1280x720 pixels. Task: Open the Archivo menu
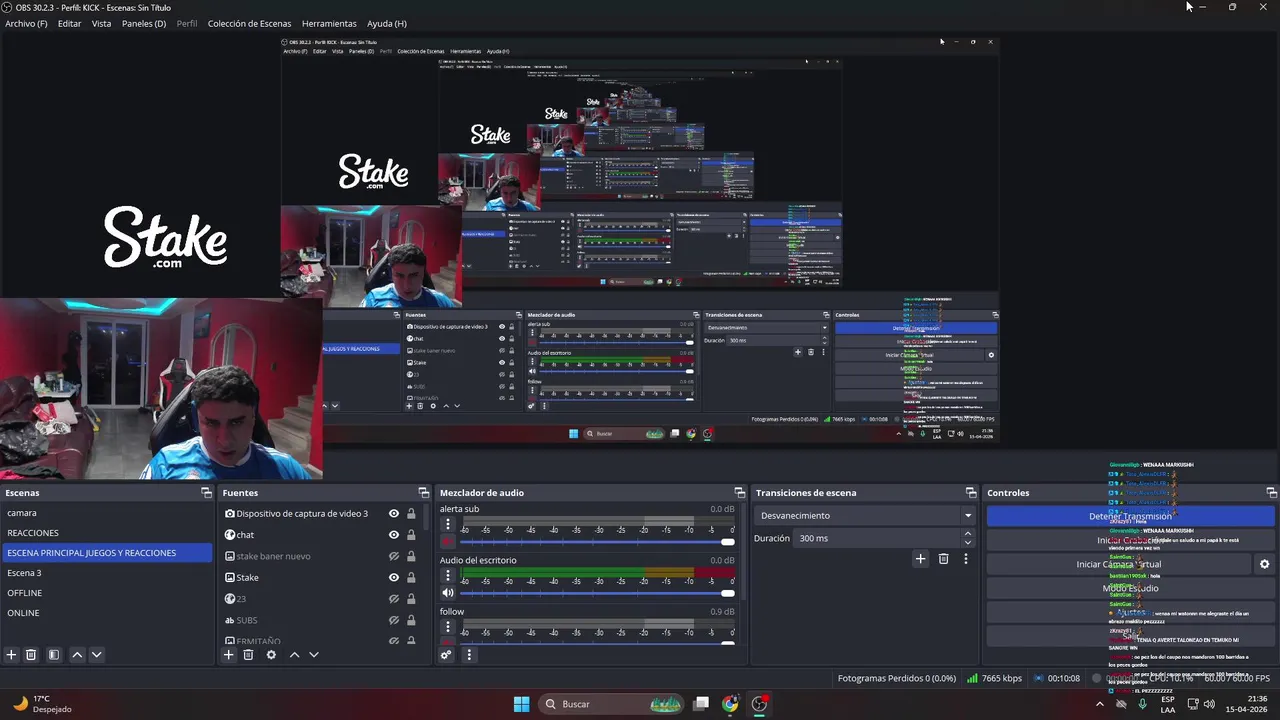[26, 23]
